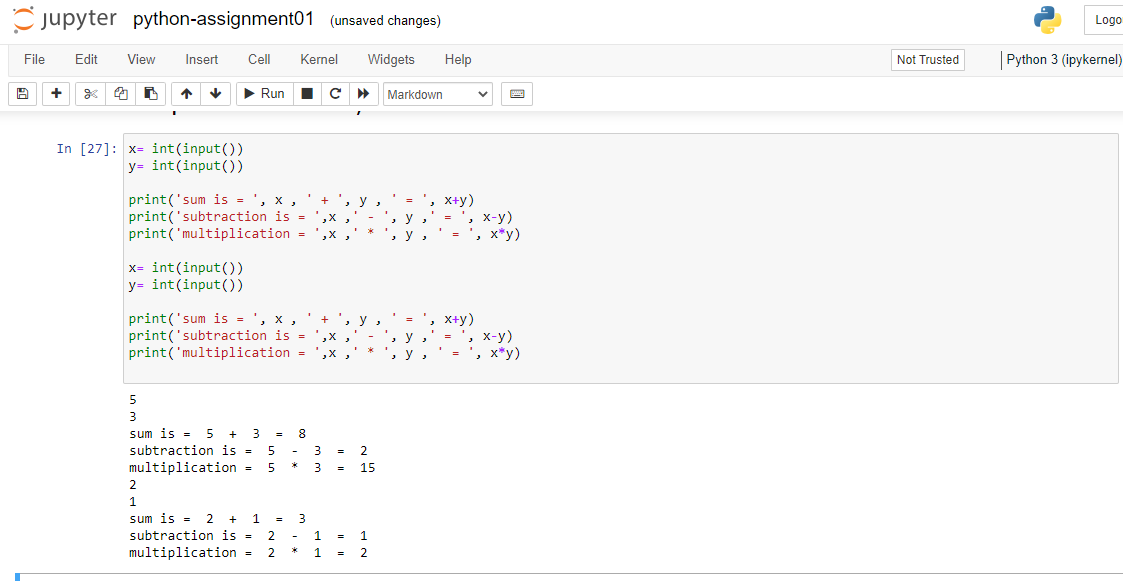Click the Python 3 (ipykernel) indicator
Image resolution: width=1123 pixels, height=581 pixels.
pyautogui.click(x=1063, y=59)
